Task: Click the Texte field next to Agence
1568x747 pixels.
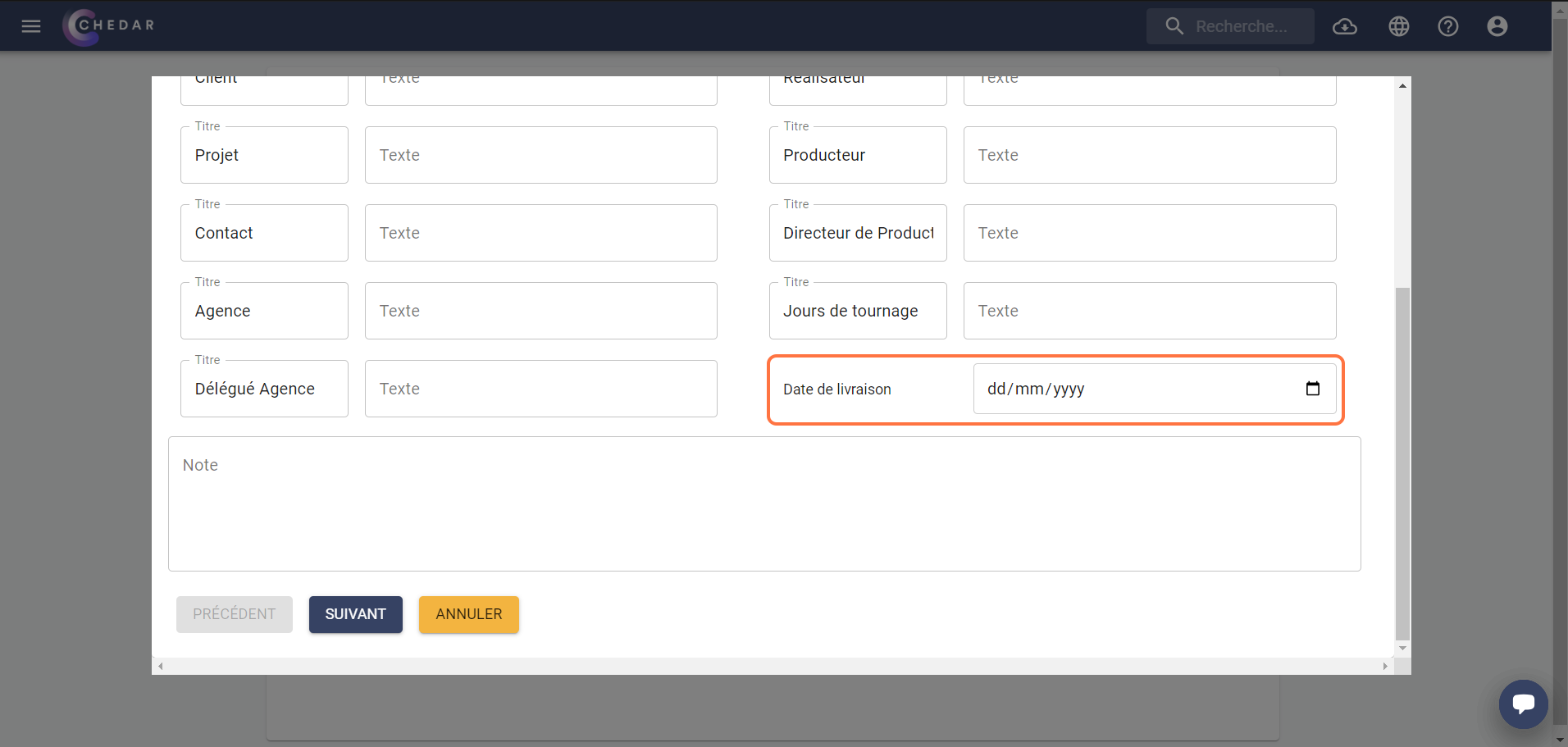Action: (x=541, y=311)
